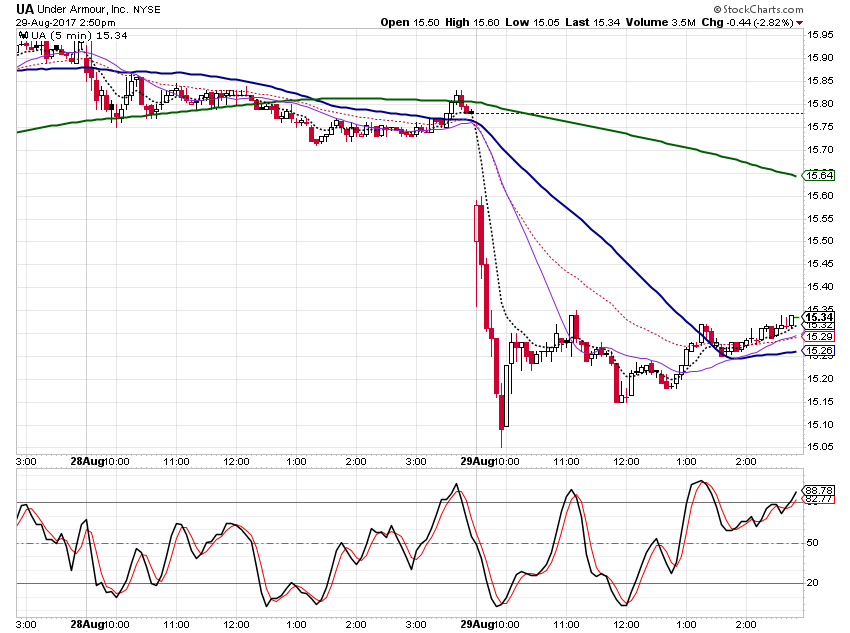Click the 15.10 price axis label

coord(820,424)
